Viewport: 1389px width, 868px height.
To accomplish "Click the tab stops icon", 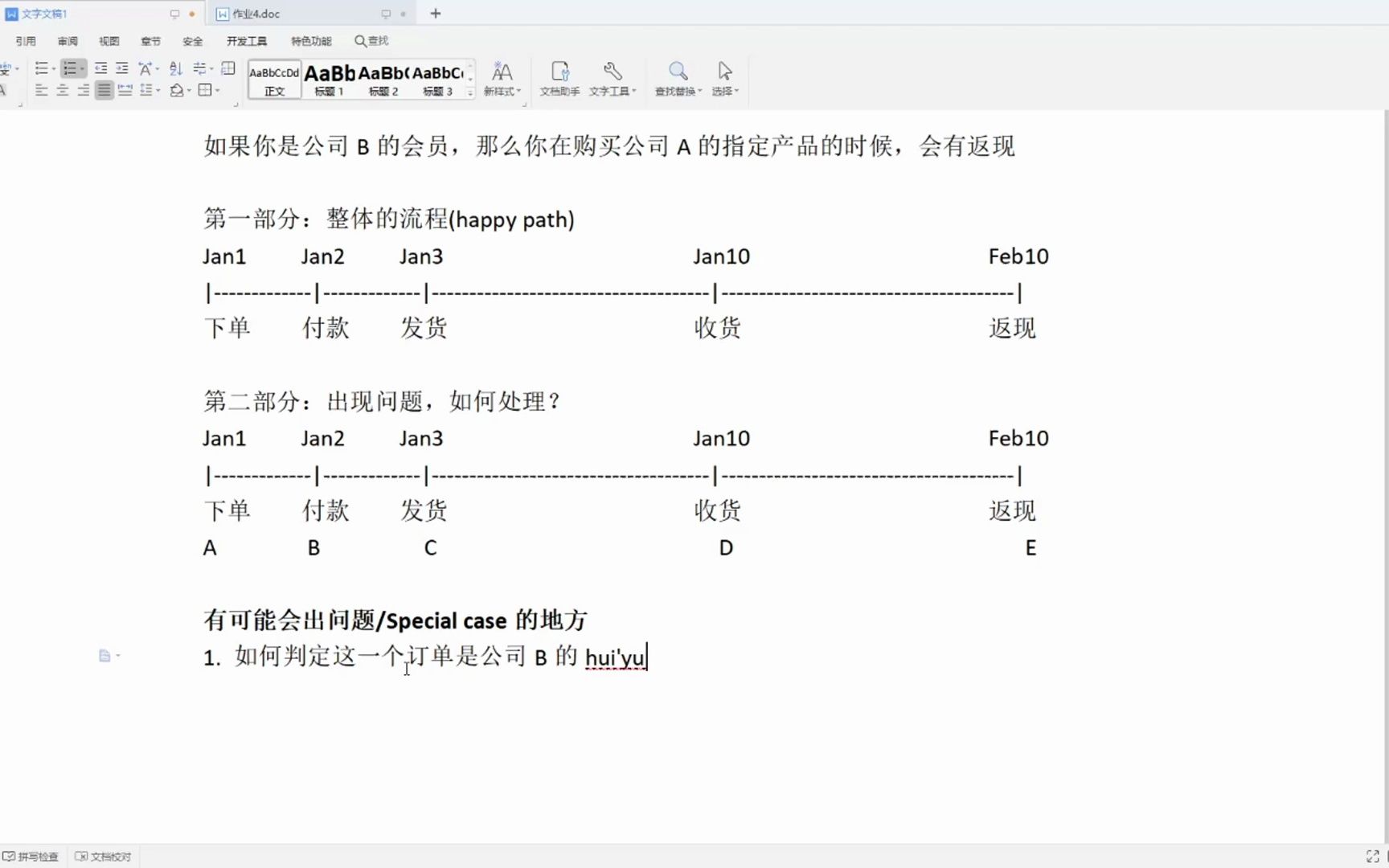I will click(x=200, y=69).
